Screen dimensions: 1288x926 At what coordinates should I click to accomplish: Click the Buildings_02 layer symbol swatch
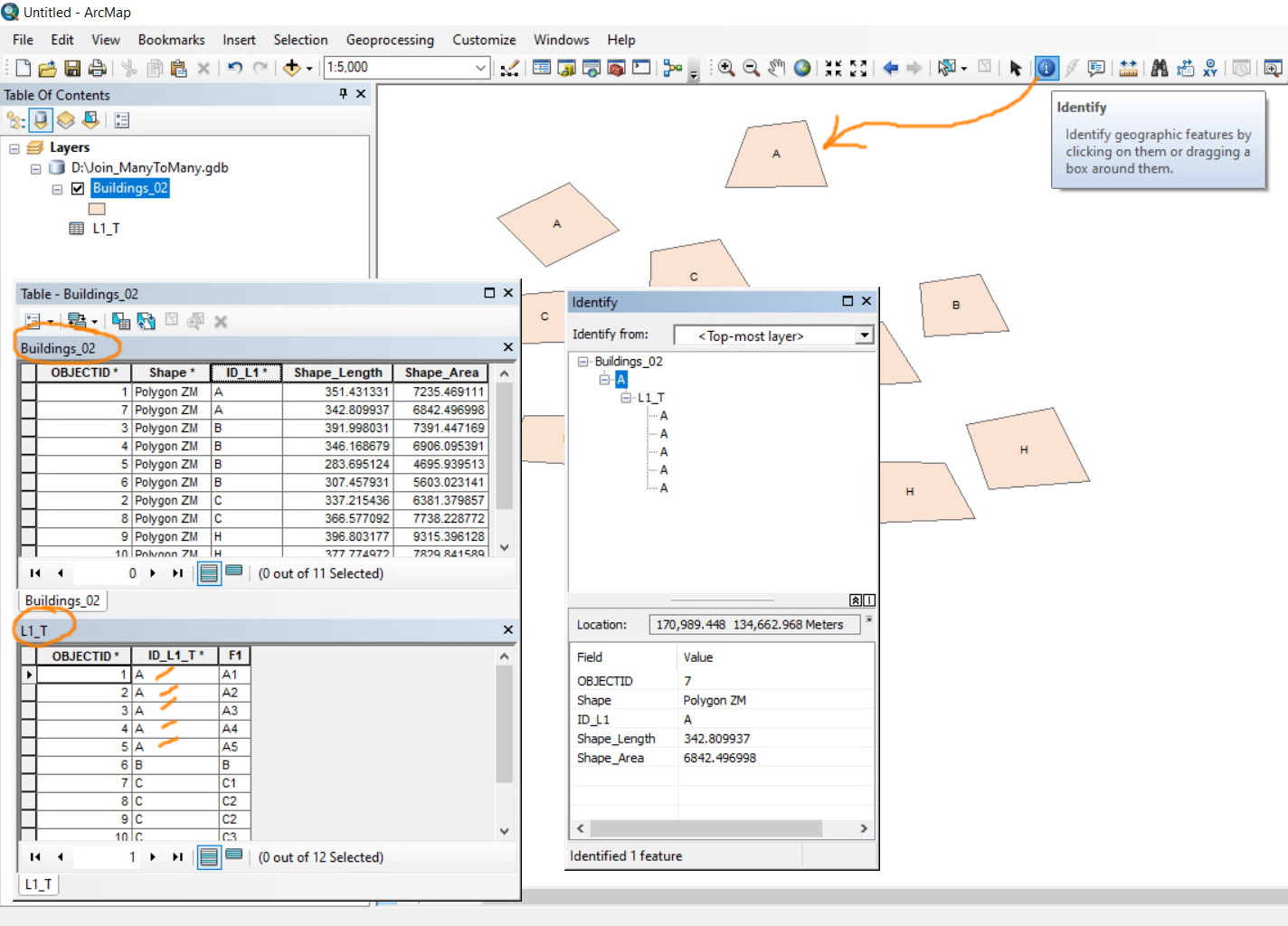pyautogui.click(x=97, y=209)
